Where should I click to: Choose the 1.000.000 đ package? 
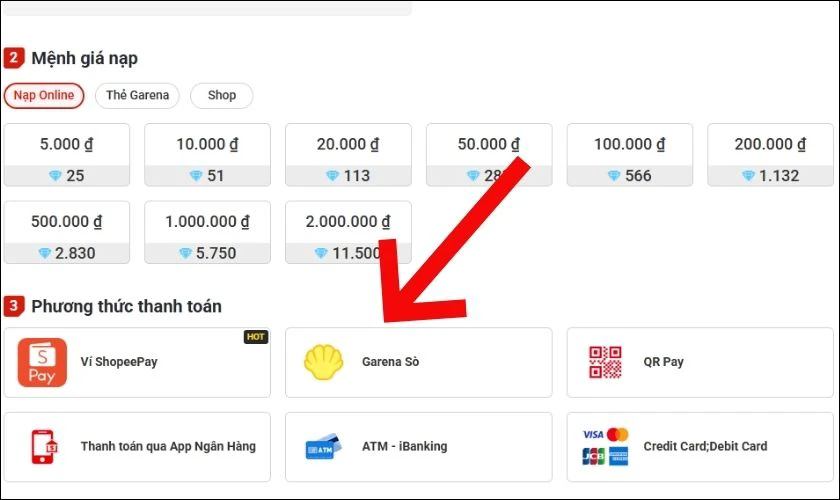207,222
